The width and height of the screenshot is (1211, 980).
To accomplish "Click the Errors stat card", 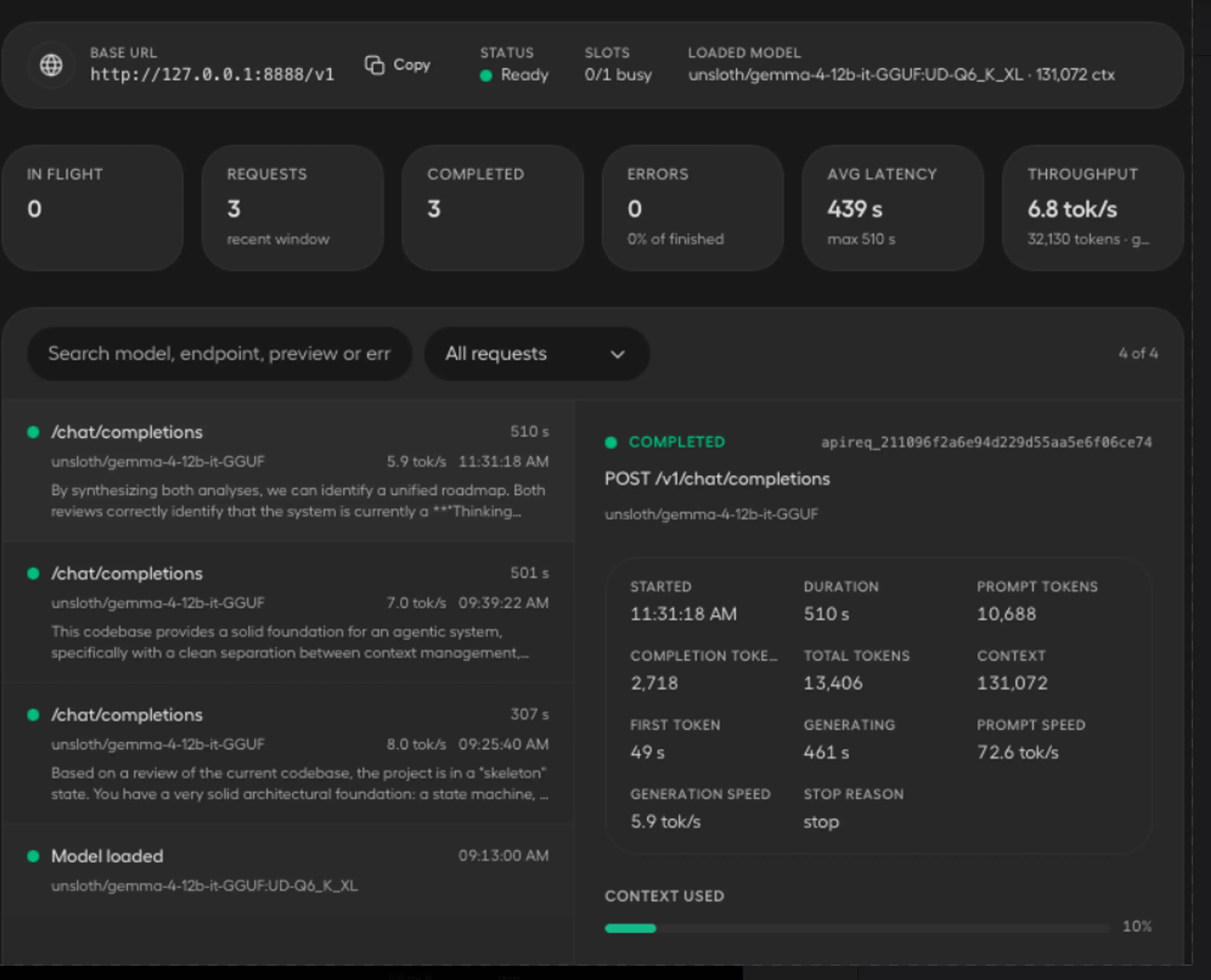I will coord(693,208).
